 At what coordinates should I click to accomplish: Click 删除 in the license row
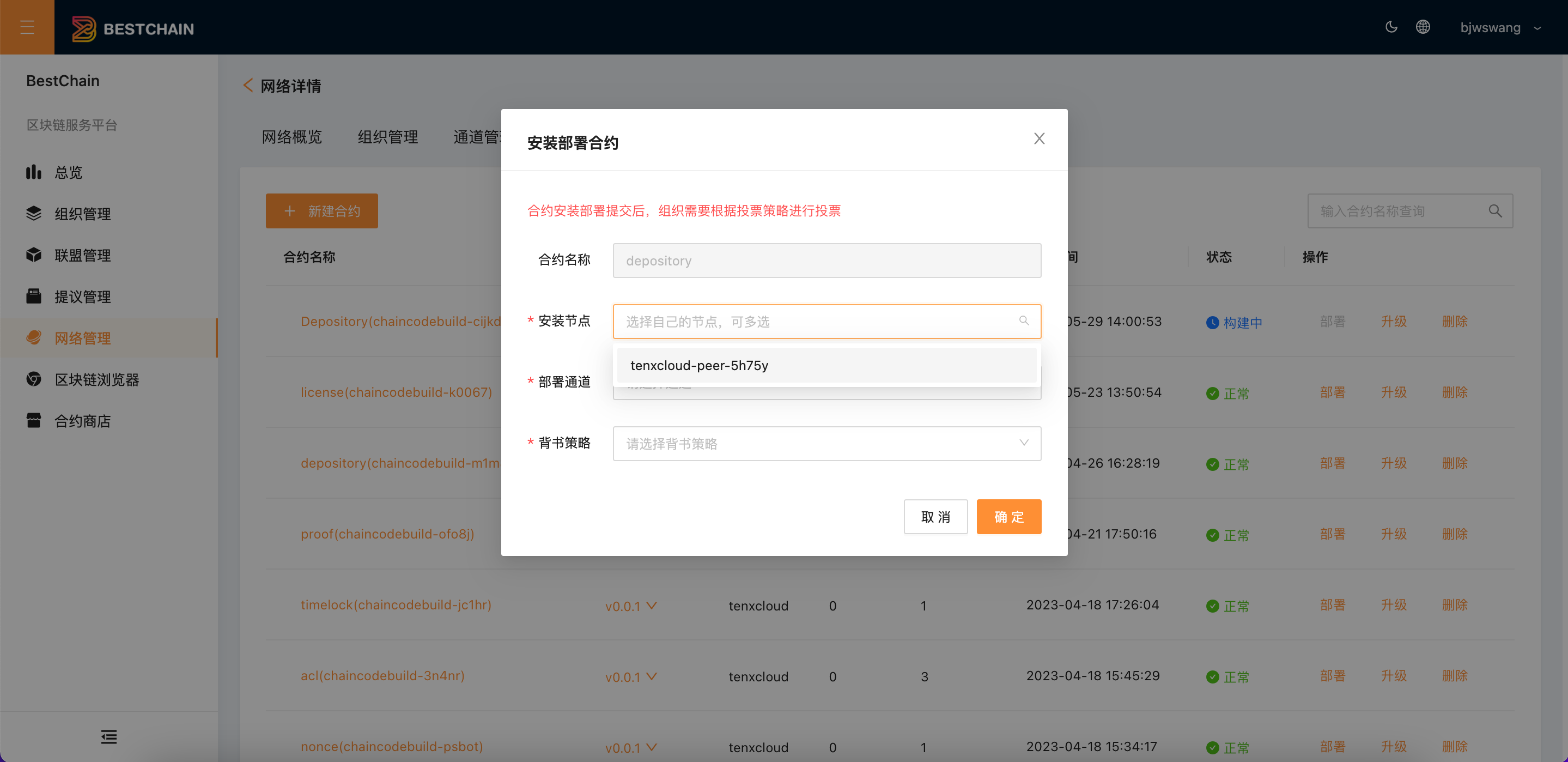pyautogui.click(x=1455, y=392)
